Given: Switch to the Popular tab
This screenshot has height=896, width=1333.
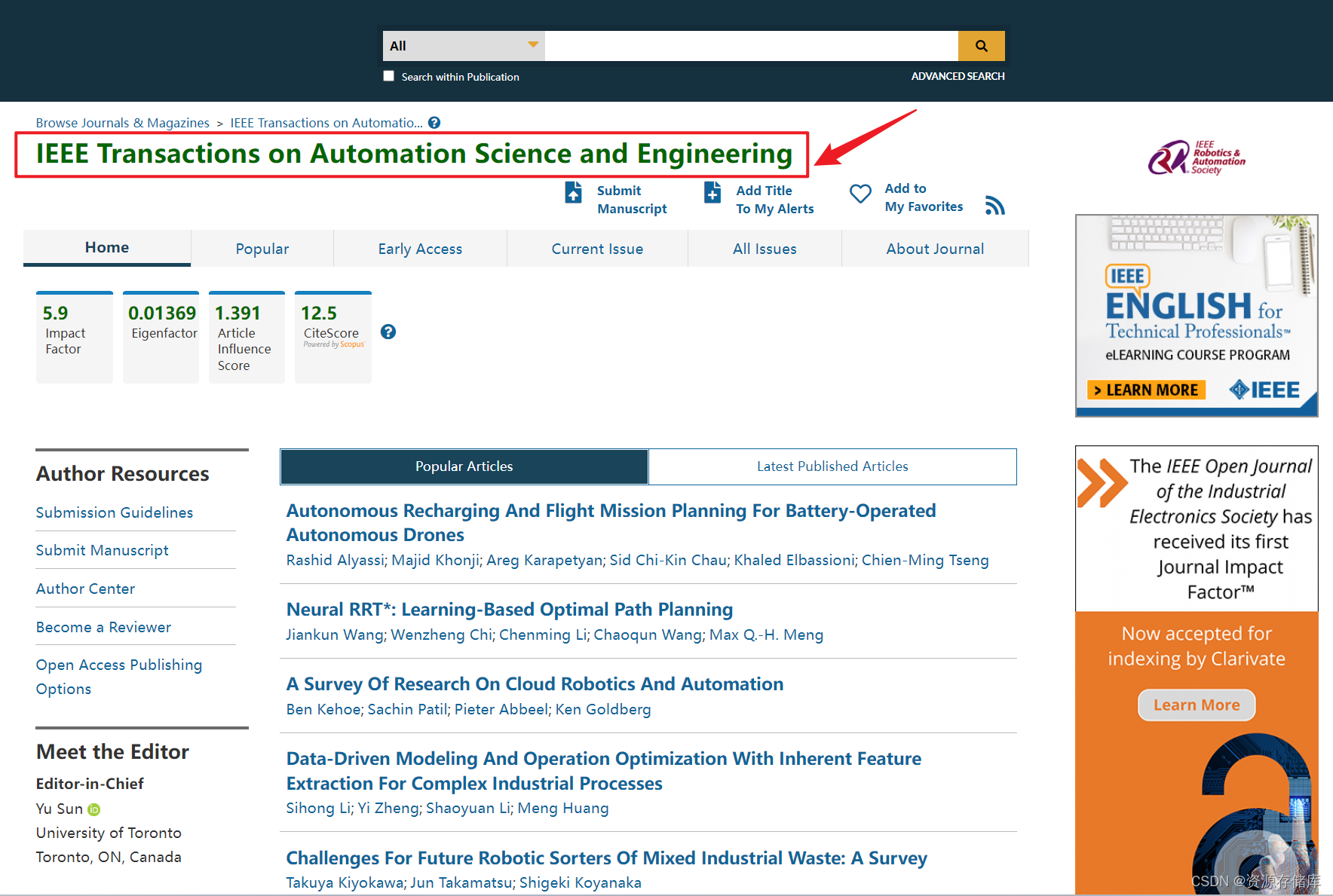Looking at the screenshot, I should pyautogui.click(x=262, y=249).
